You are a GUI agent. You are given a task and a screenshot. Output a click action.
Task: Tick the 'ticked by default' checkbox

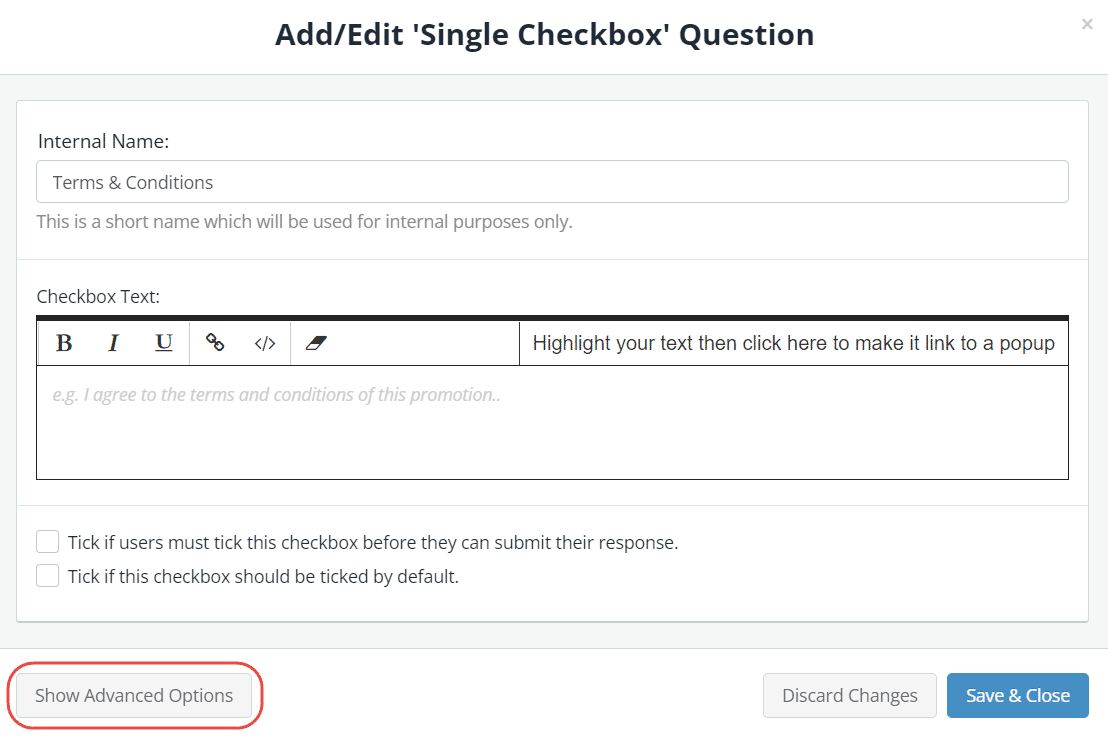click(47, 575)
